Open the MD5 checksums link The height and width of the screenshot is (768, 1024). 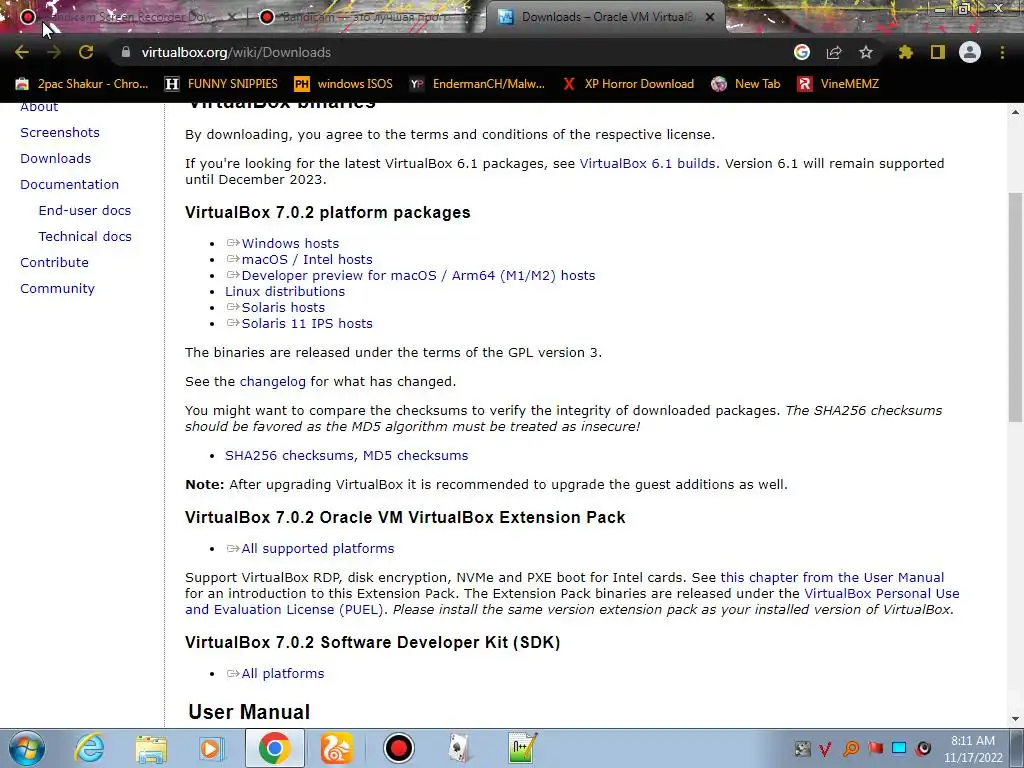415,455
